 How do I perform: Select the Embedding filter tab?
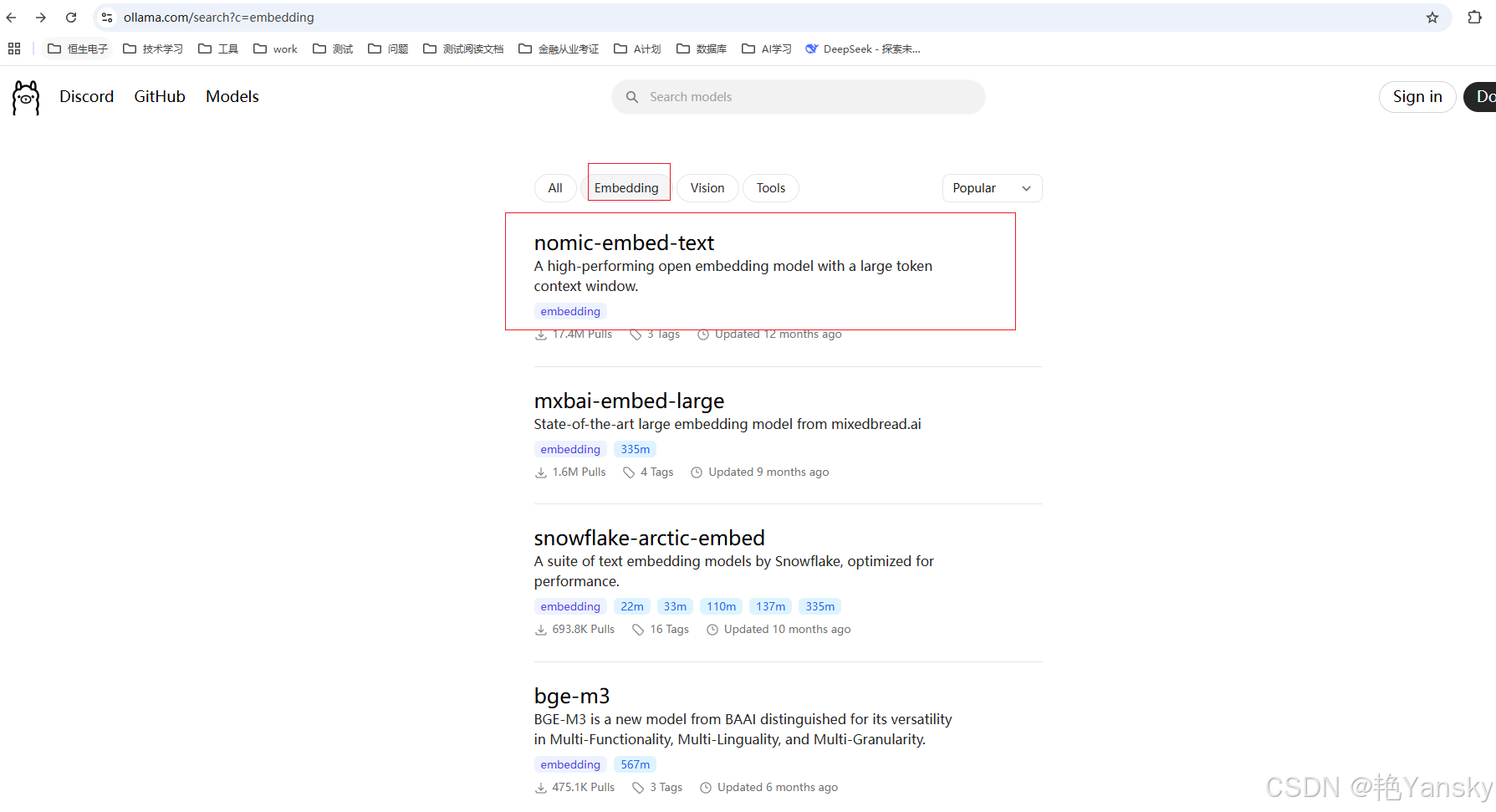[x=626, y=188]
